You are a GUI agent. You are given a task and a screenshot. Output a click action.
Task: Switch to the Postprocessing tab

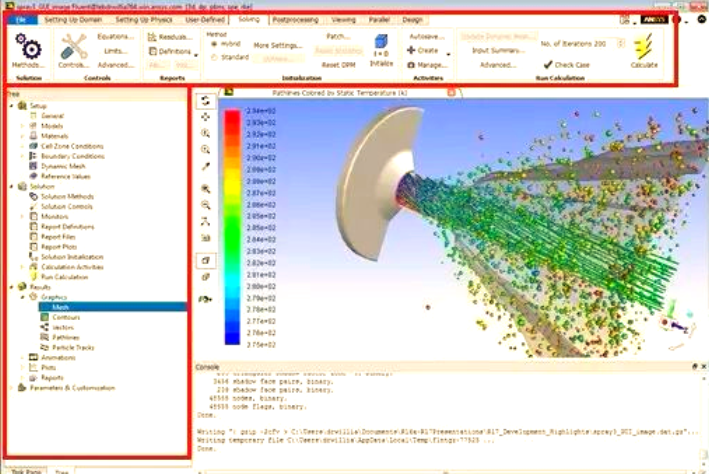click(295, 20)
